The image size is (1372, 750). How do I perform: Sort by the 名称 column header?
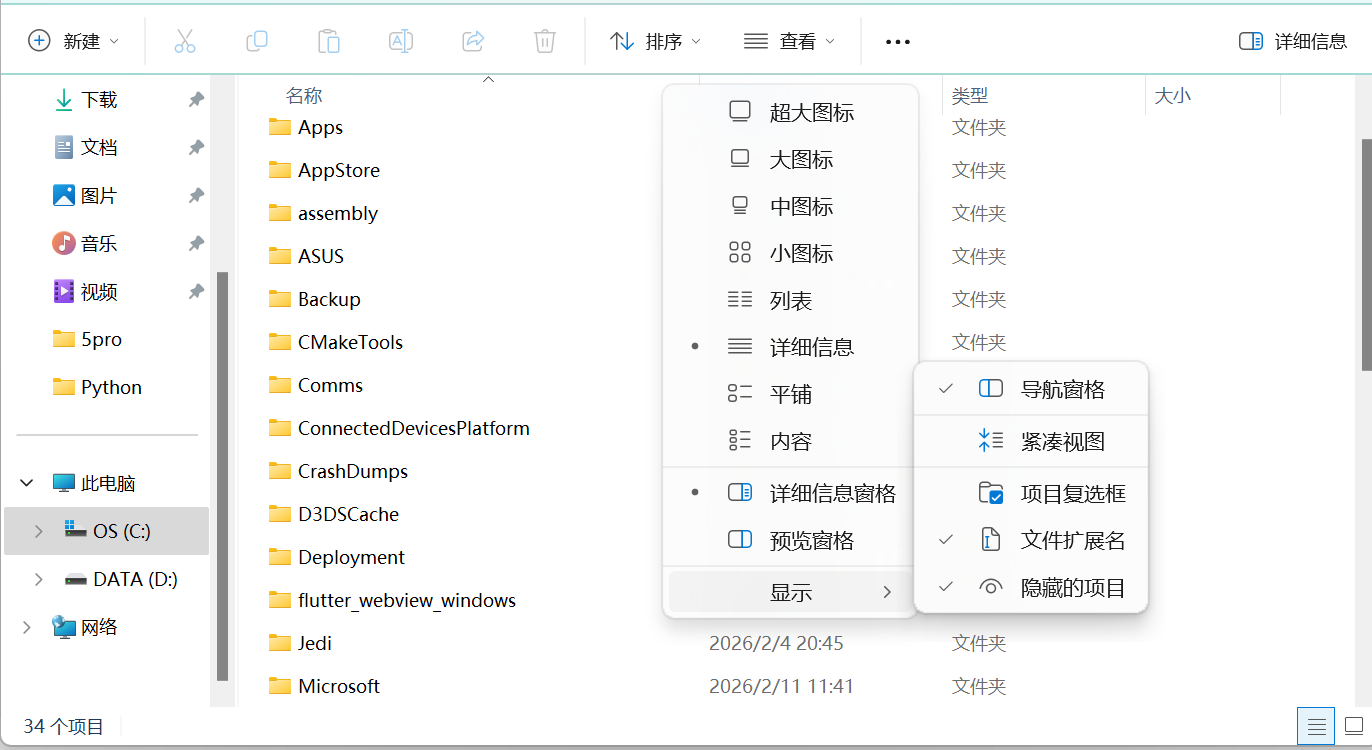pos(304,96)
